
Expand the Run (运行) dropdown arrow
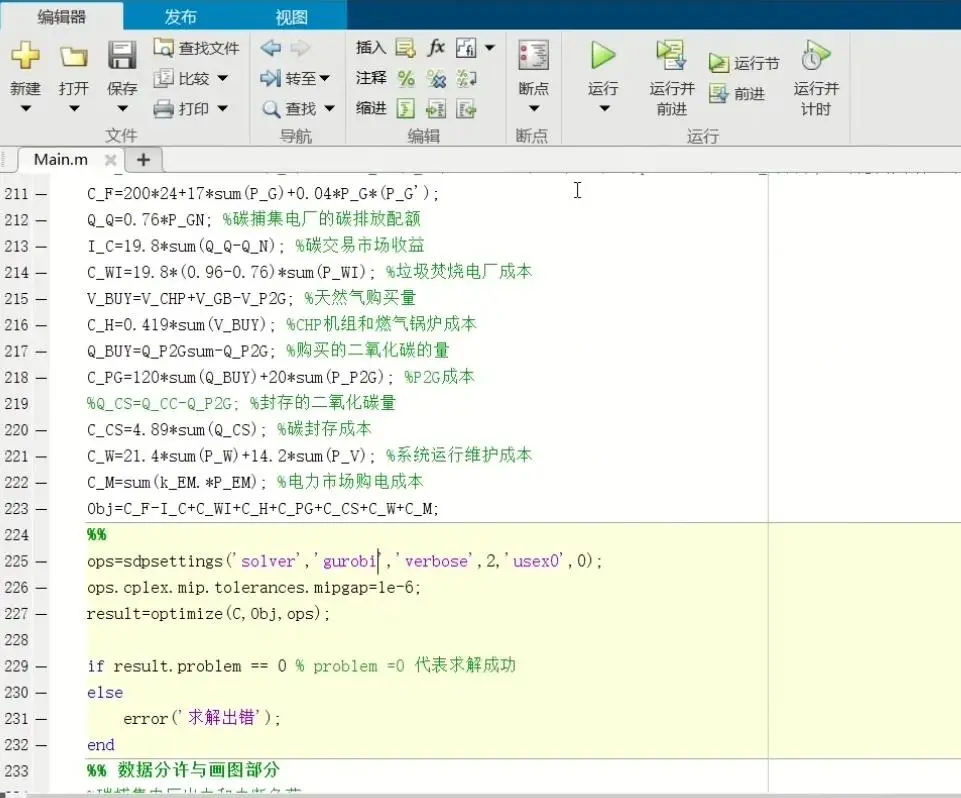coord(604,108)
